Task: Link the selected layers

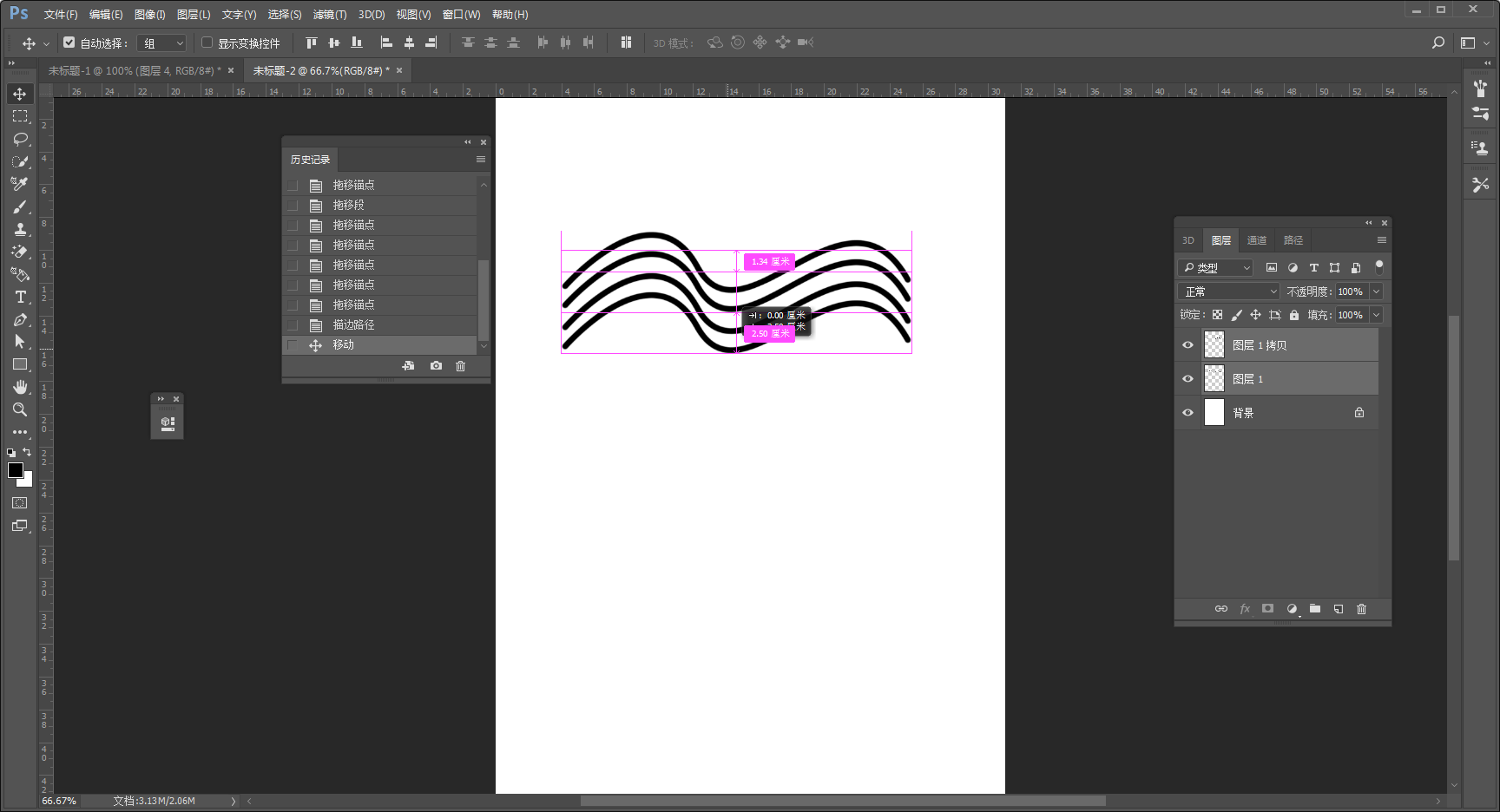Action: coord(1221,609)
